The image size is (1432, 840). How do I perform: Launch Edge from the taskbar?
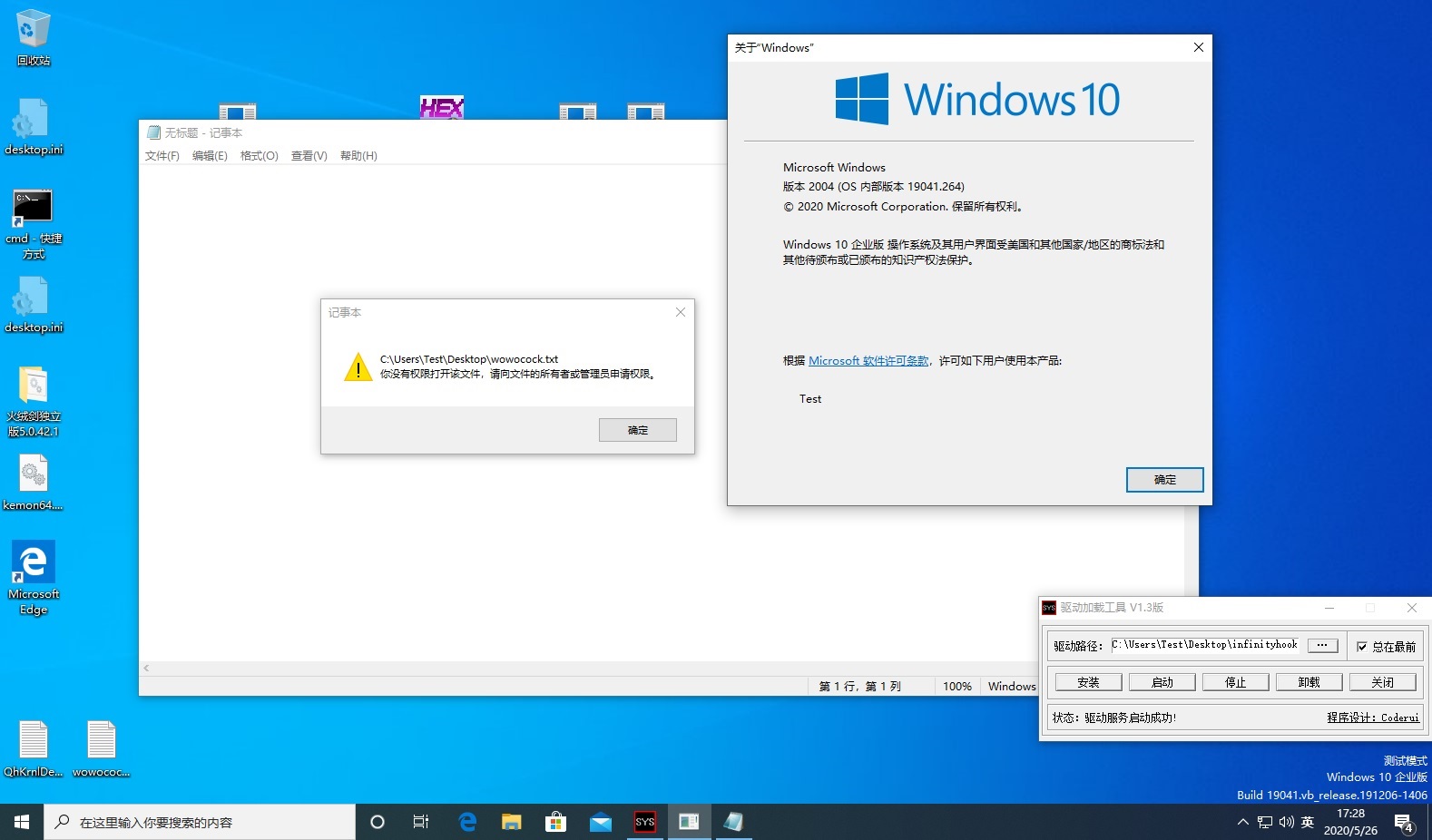click(467, 822)
